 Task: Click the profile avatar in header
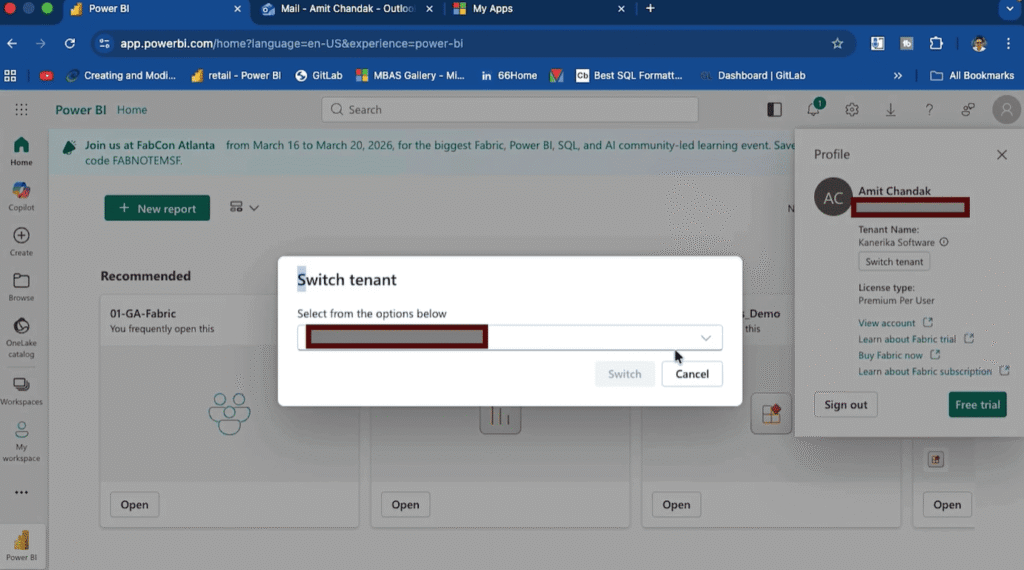pos(1006,110)
